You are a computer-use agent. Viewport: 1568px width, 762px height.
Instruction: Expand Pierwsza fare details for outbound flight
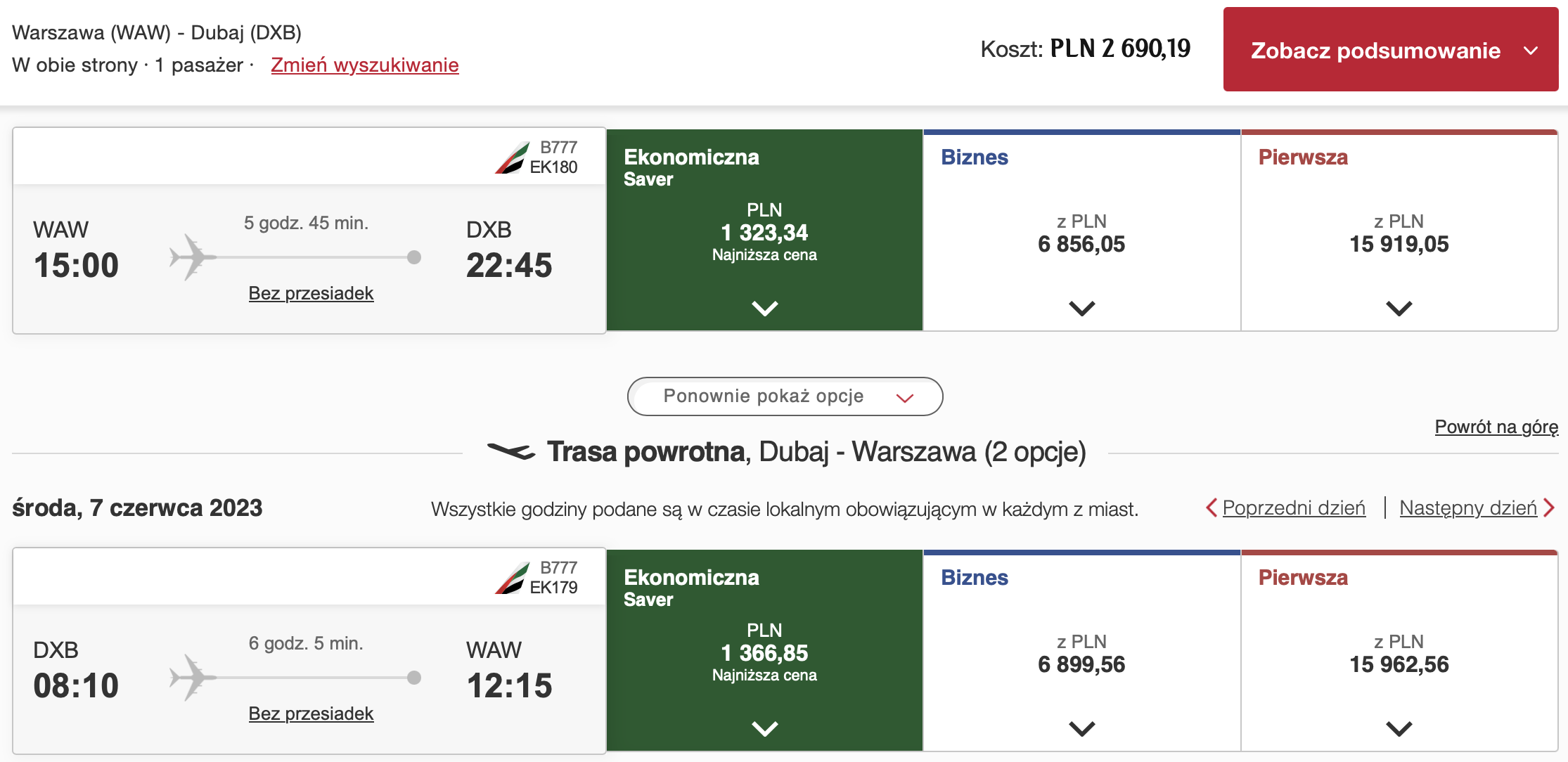(1399, 308)
